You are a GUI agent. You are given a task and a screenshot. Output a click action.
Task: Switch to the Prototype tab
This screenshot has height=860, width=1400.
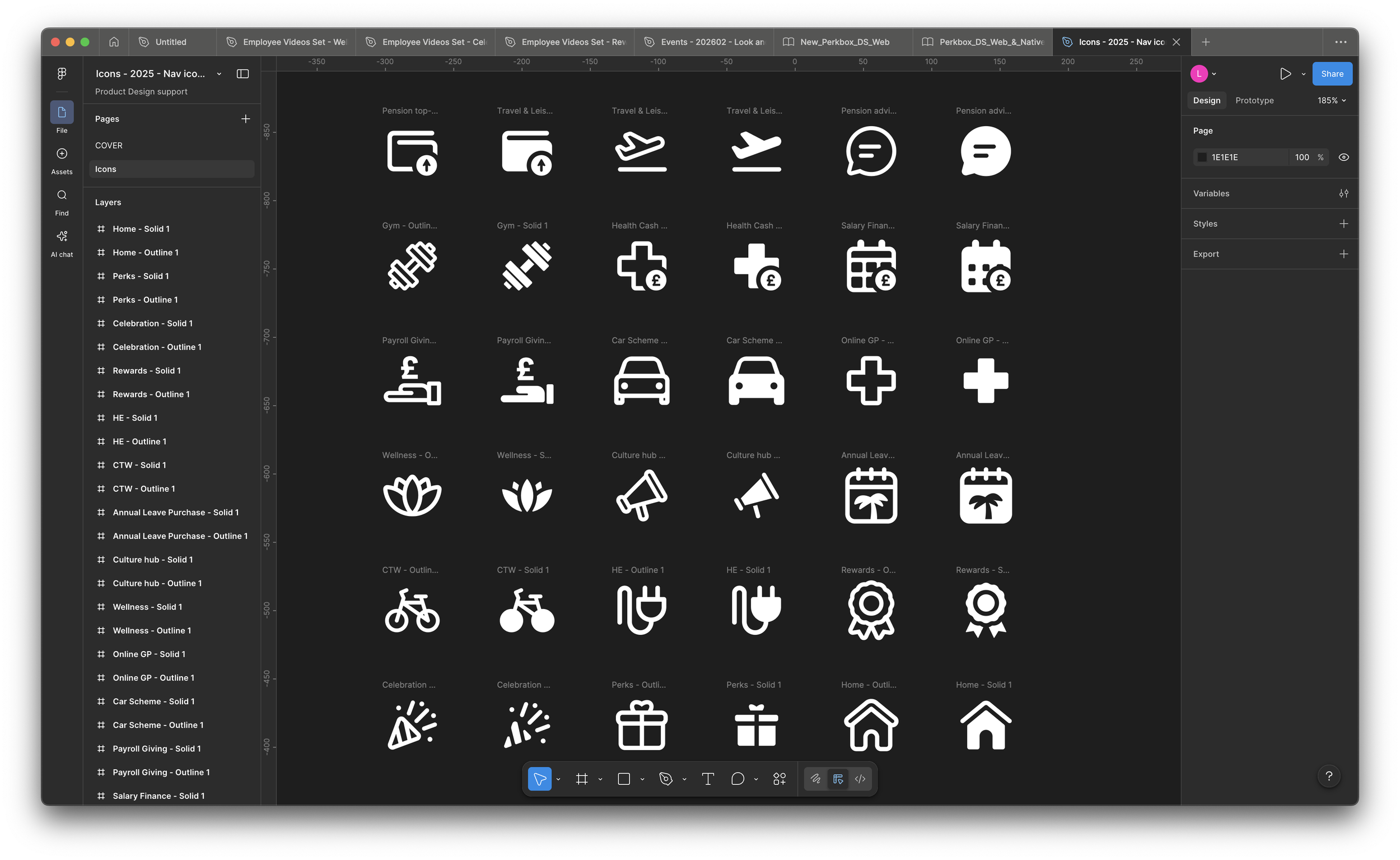1254,101
